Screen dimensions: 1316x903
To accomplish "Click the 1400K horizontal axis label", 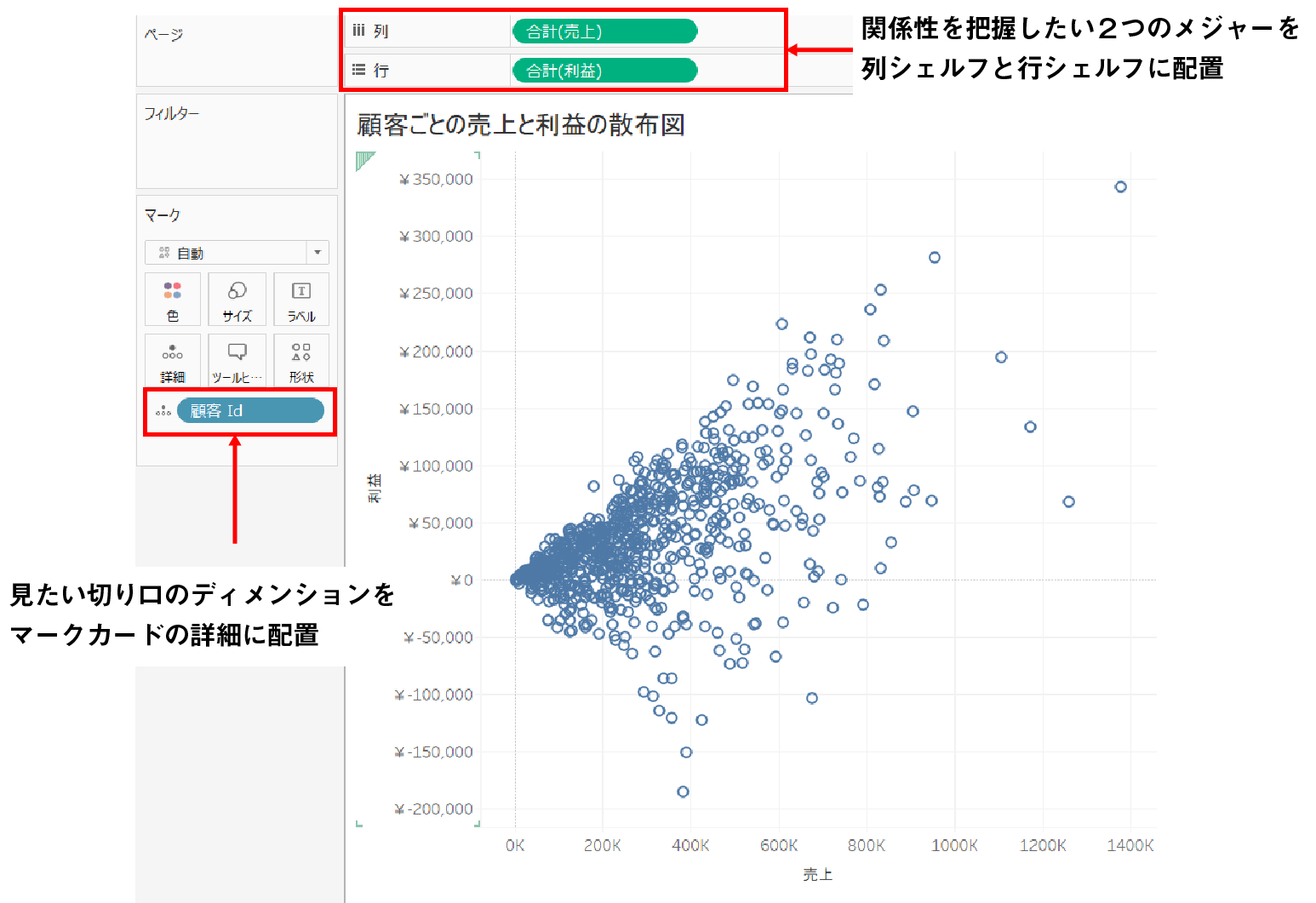I will [1130, 846].
